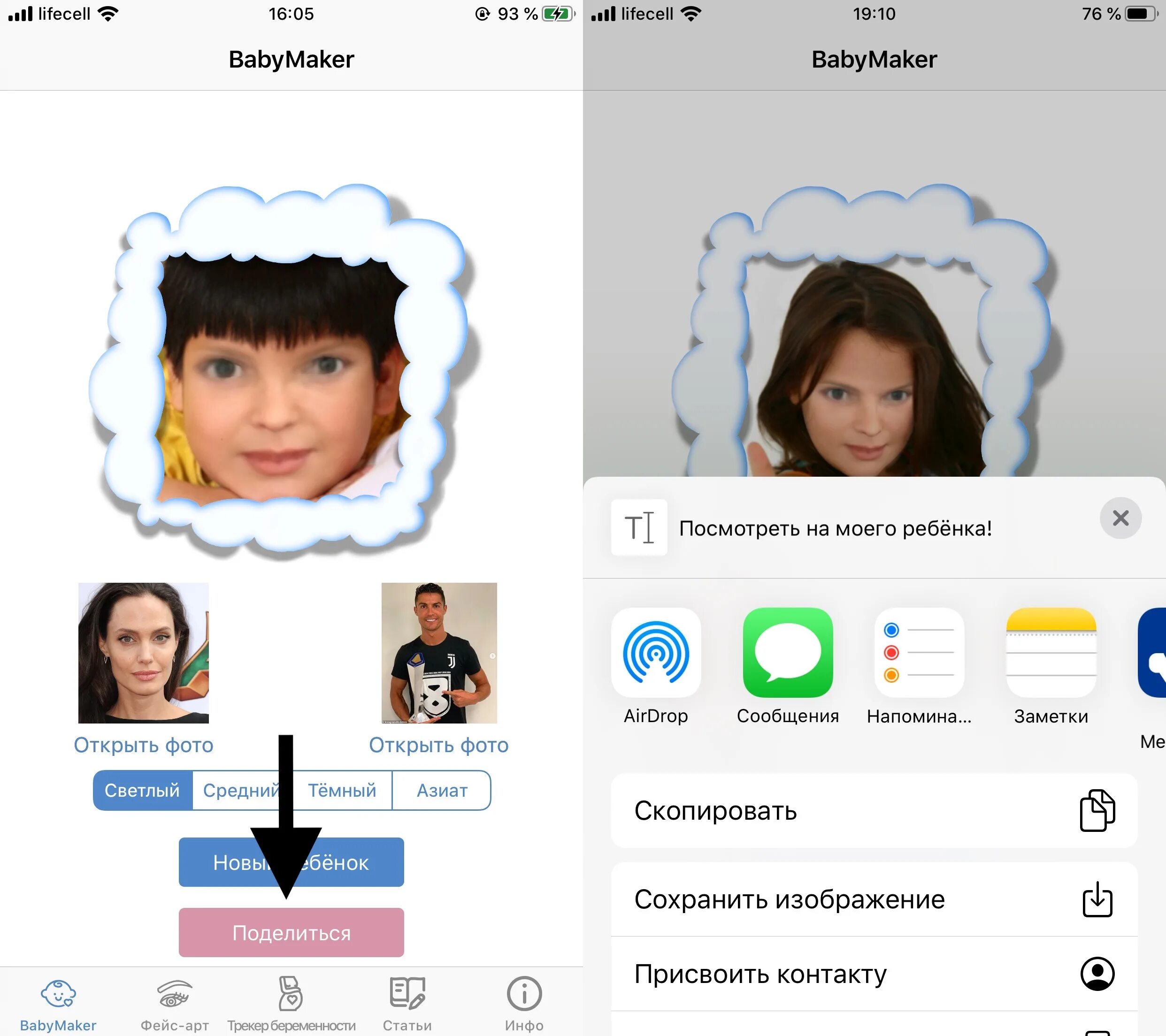Open left parent photo selector
This screenshot has width=1166, height=1036.
click(x=144, y=743)
